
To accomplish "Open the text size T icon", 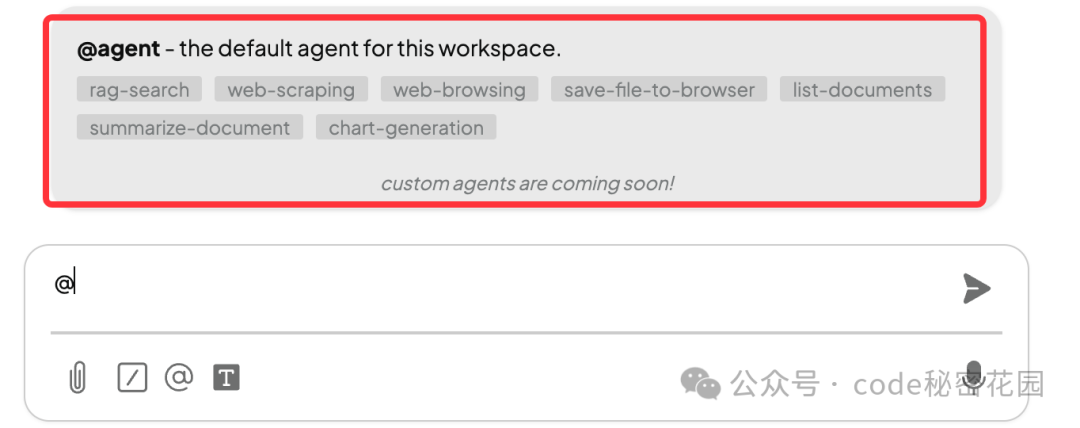I will click(x=226, y=378).
